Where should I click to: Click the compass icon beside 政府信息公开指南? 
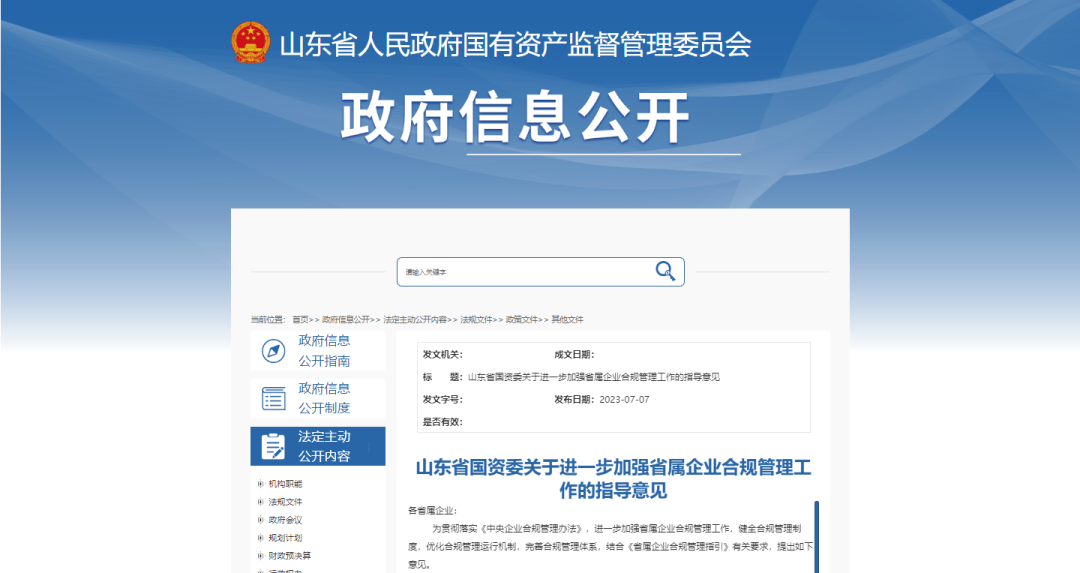(273, 351)
